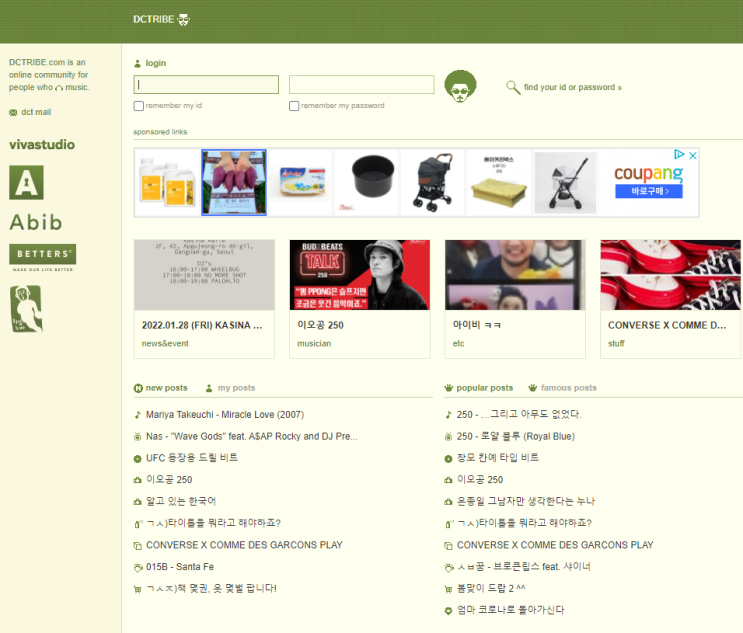Open the Abib 'A' logo banner
This screenshot has width=743, height=633.
coord(27,182)
